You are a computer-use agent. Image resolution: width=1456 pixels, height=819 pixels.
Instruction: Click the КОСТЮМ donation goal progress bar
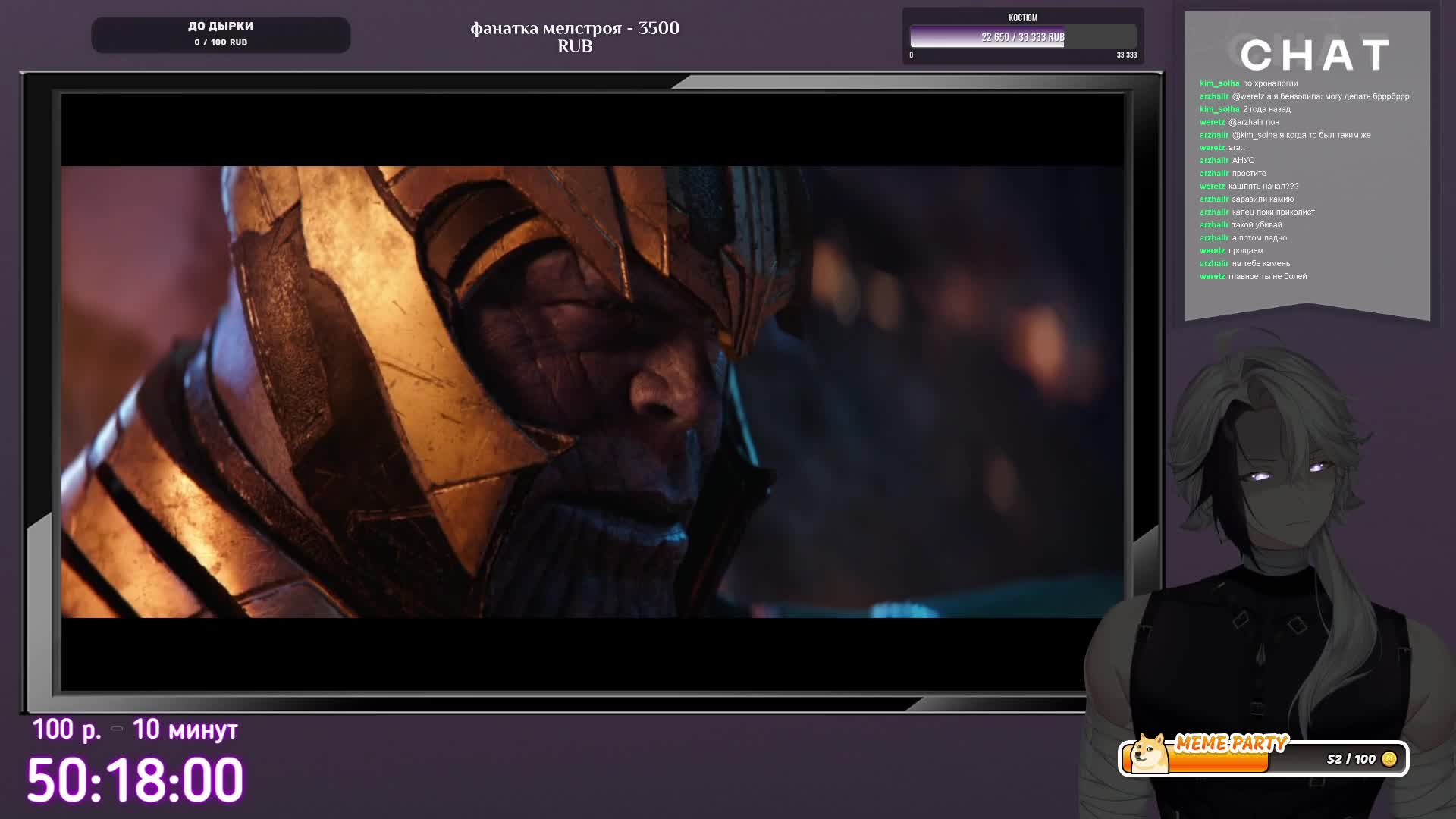tap(1023, 36)
